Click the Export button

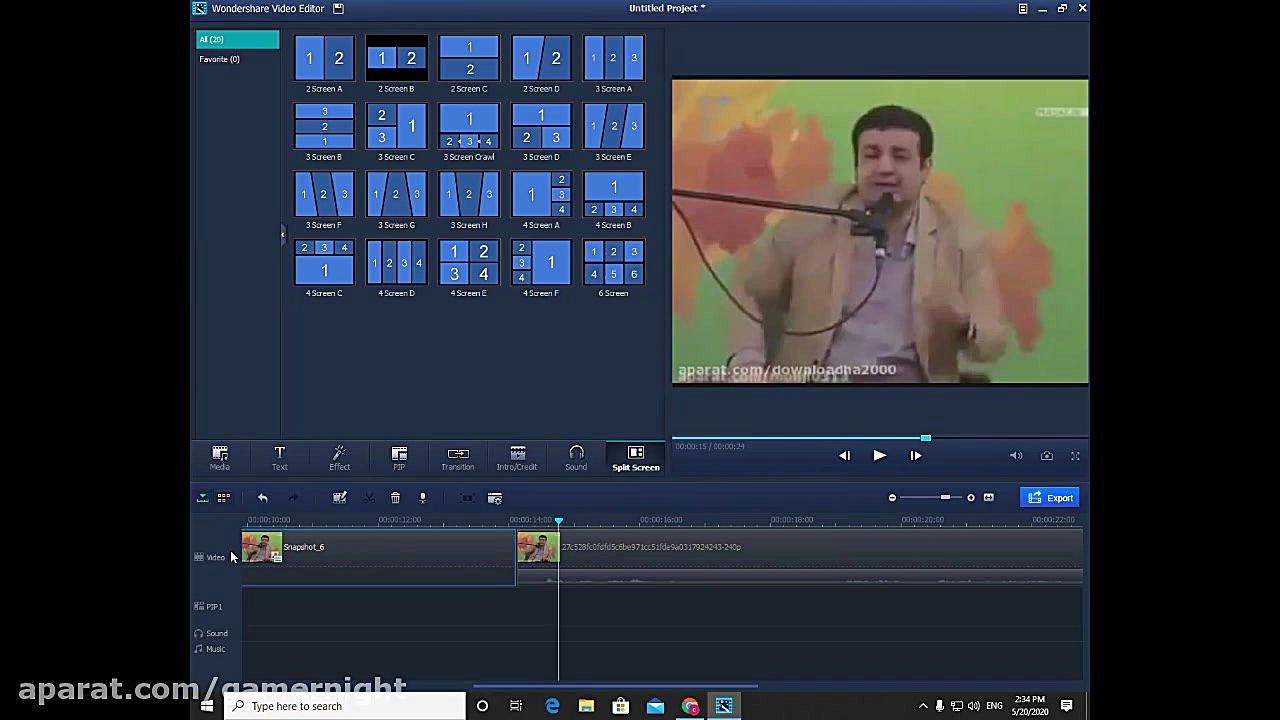[1051, 497]
